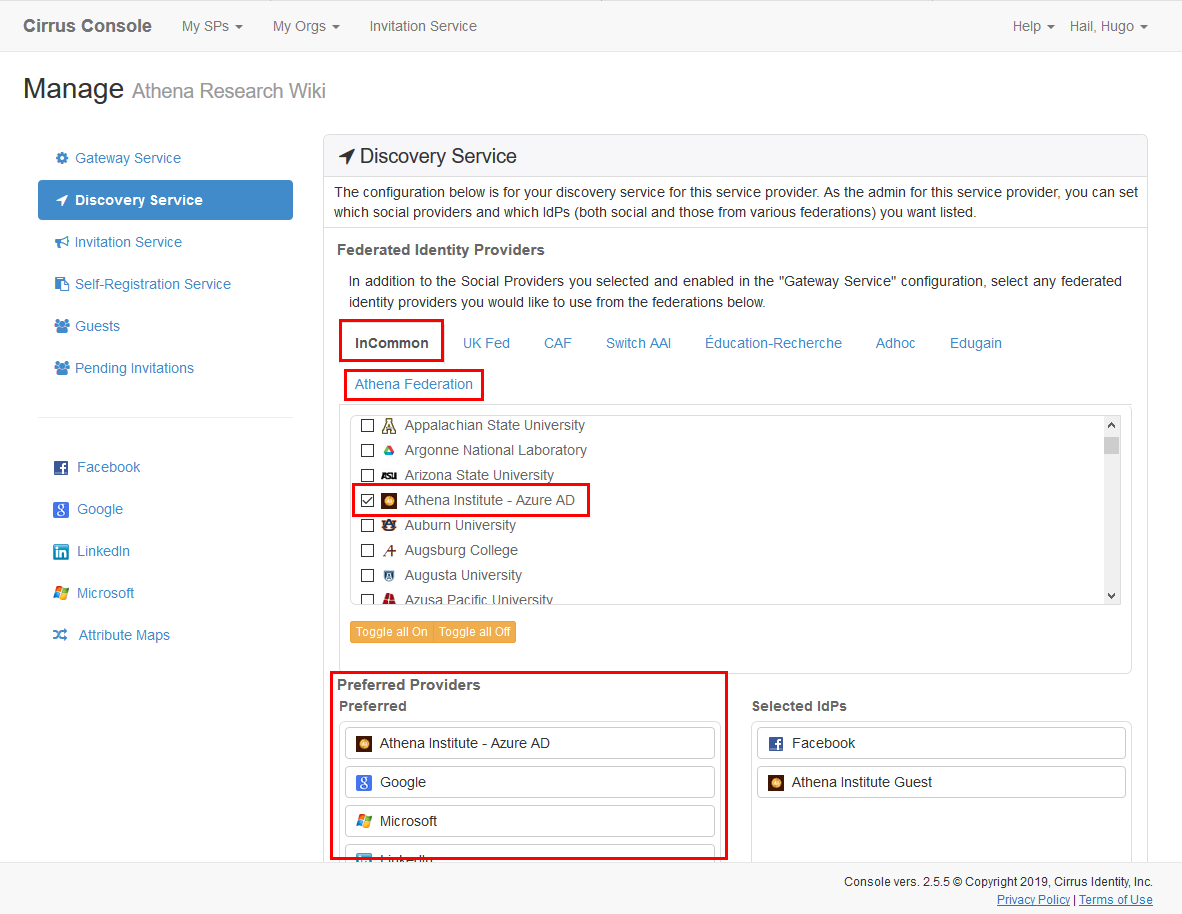Open Invitation Service in top navbar
This screenshot has width=1182, height=914.
(423, 26)
